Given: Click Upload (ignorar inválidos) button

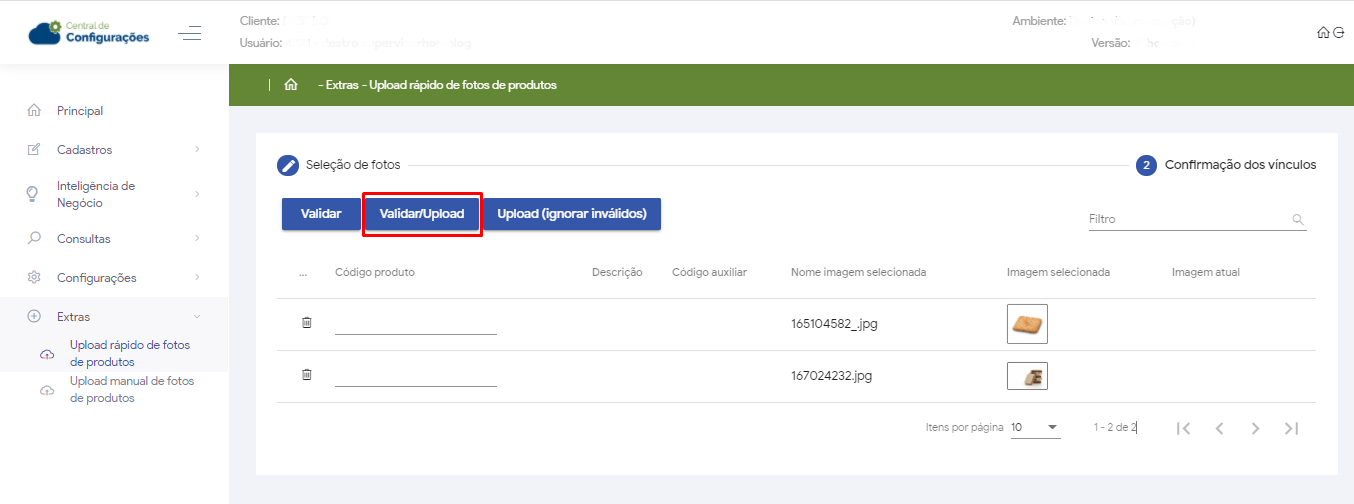Looking at the screenshot, I should point(572,214).
